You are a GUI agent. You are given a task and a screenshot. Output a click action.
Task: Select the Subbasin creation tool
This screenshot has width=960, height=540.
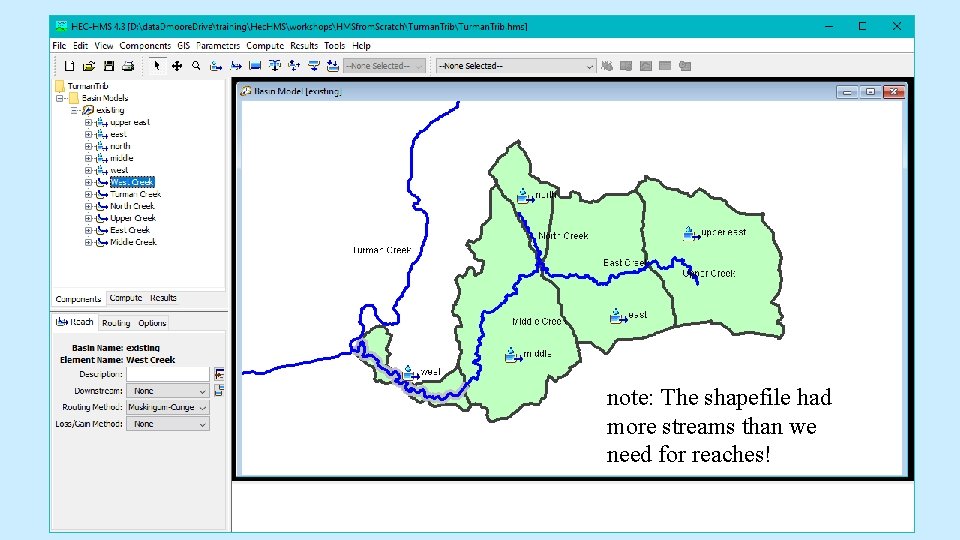tap(216, 66)
